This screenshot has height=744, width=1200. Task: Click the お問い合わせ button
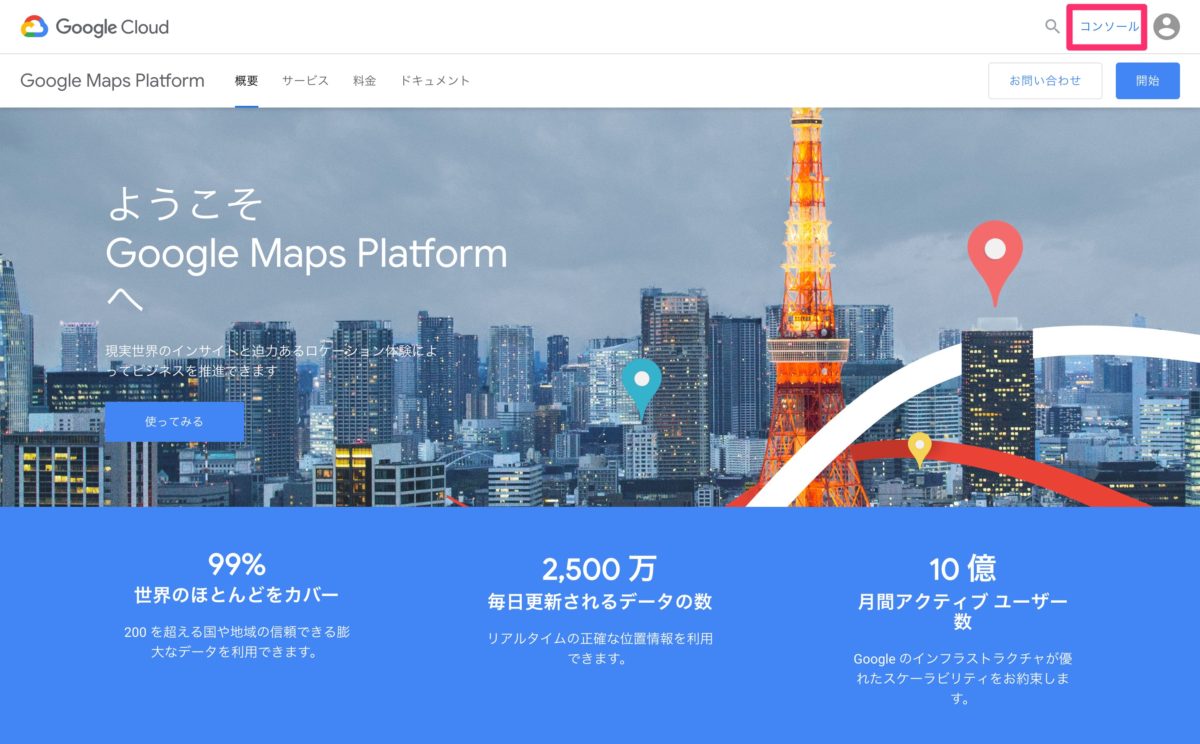click(1046, 81)
